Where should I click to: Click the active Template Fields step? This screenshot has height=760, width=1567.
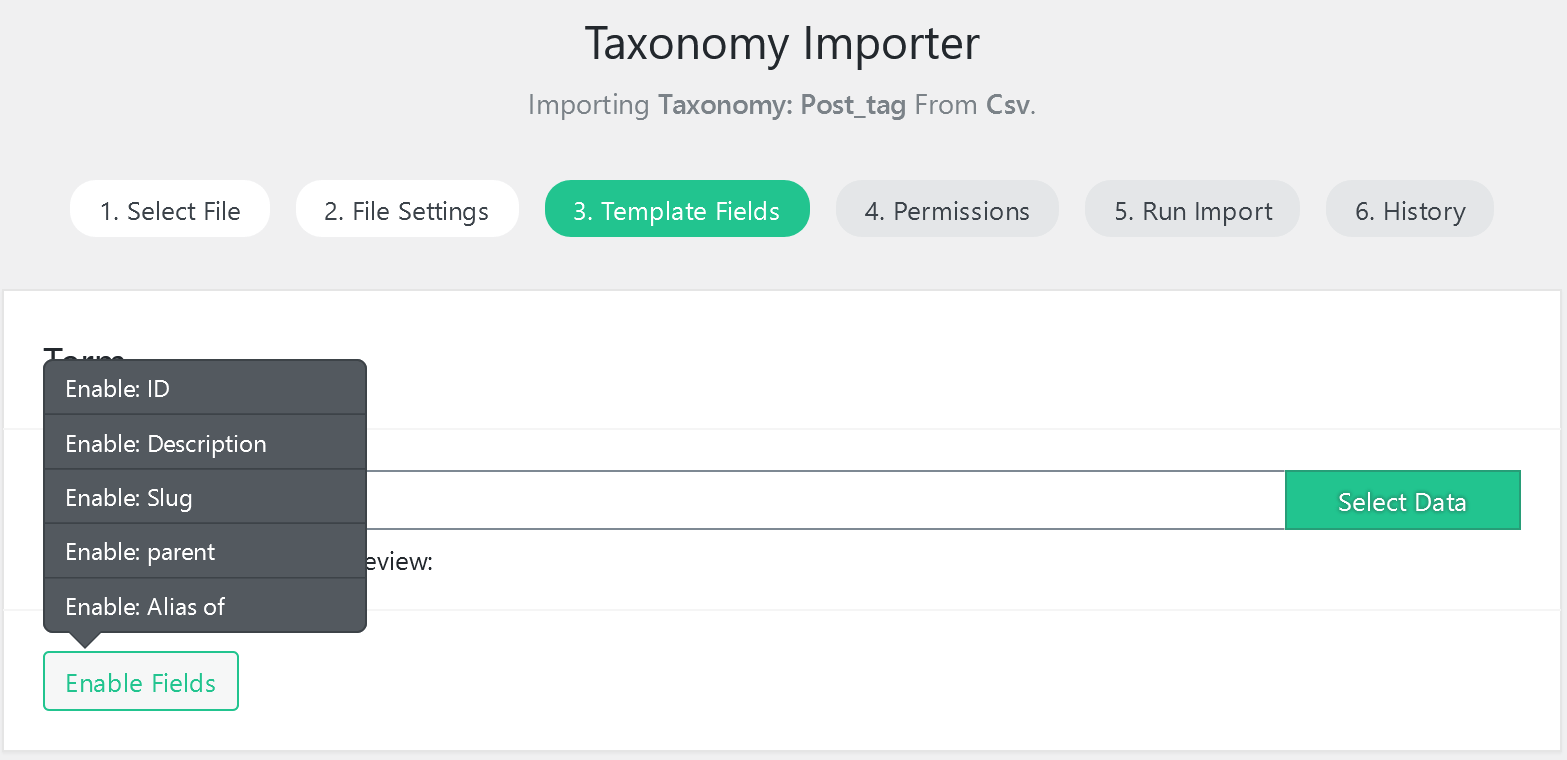coord(677,211)
